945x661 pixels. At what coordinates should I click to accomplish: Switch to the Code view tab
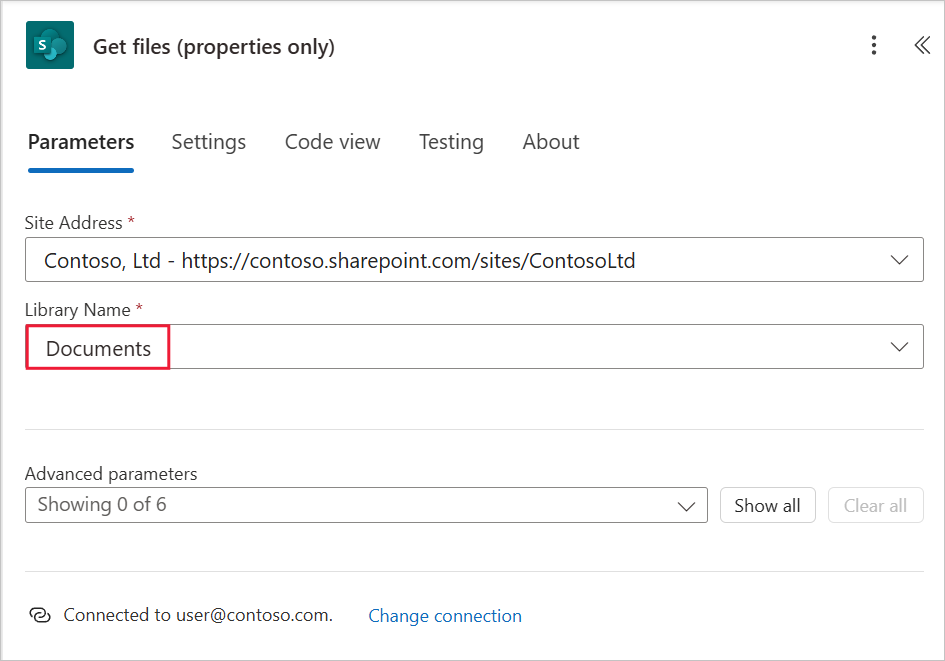[x=333, y=142]
